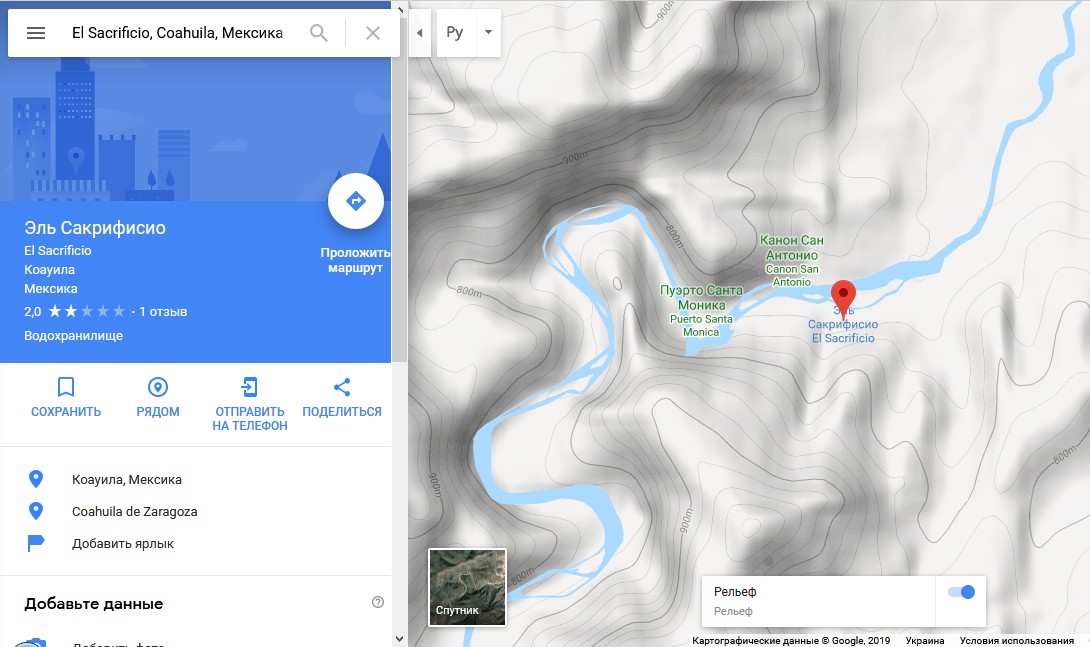This screenshot has width=1090, height=647.
Task: Click the Добавить ярлык flag icon
Action: (x=35, y=543)
